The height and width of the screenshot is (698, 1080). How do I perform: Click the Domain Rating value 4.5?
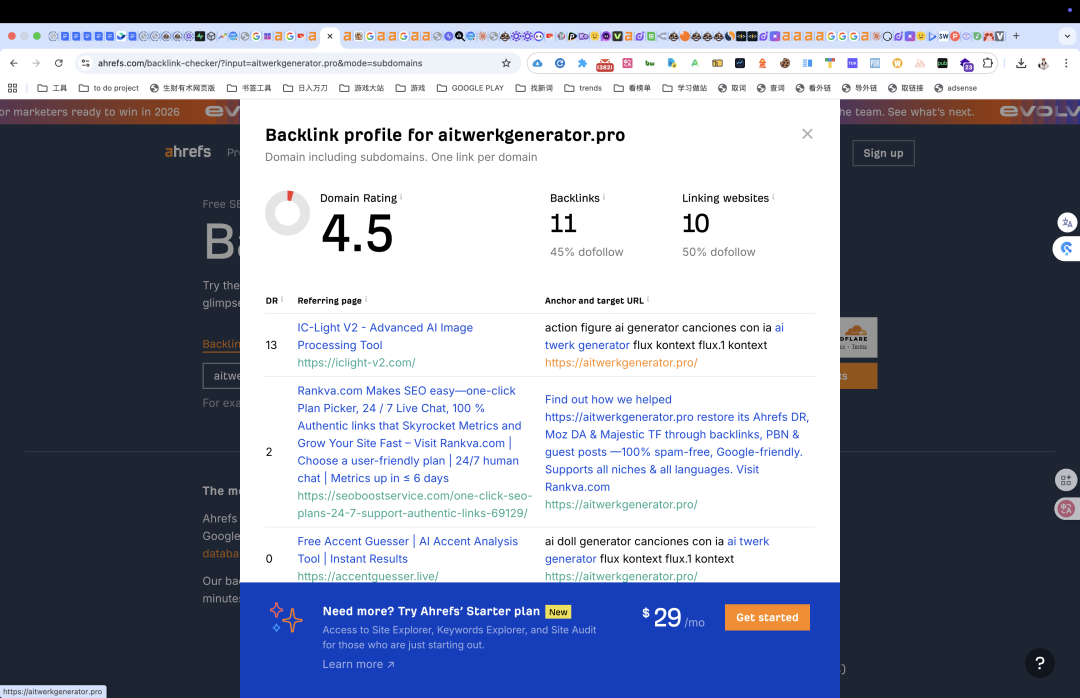(x=357, y=233)
